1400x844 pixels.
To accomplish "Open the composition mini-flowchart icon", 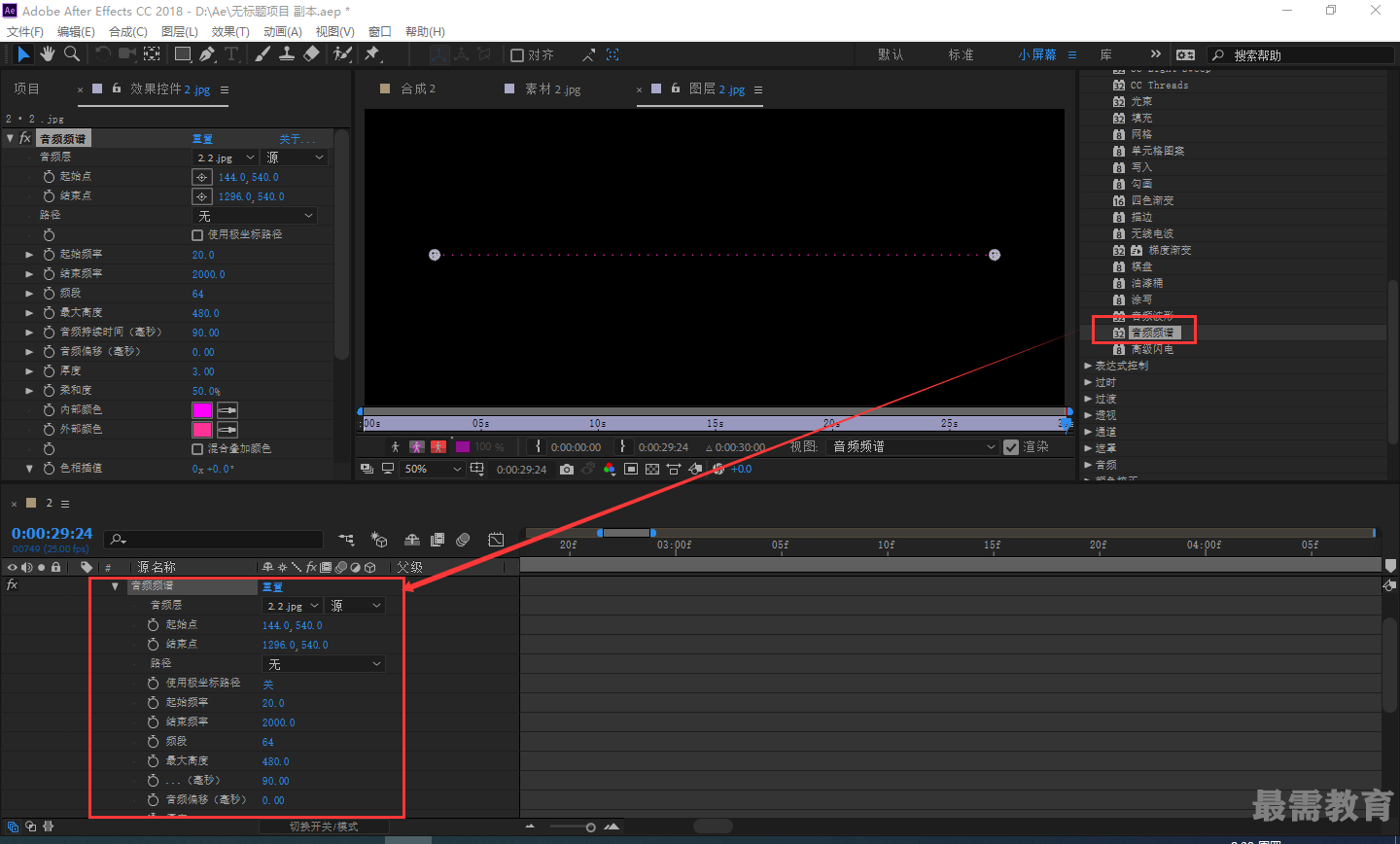I will tap(346, 540).
